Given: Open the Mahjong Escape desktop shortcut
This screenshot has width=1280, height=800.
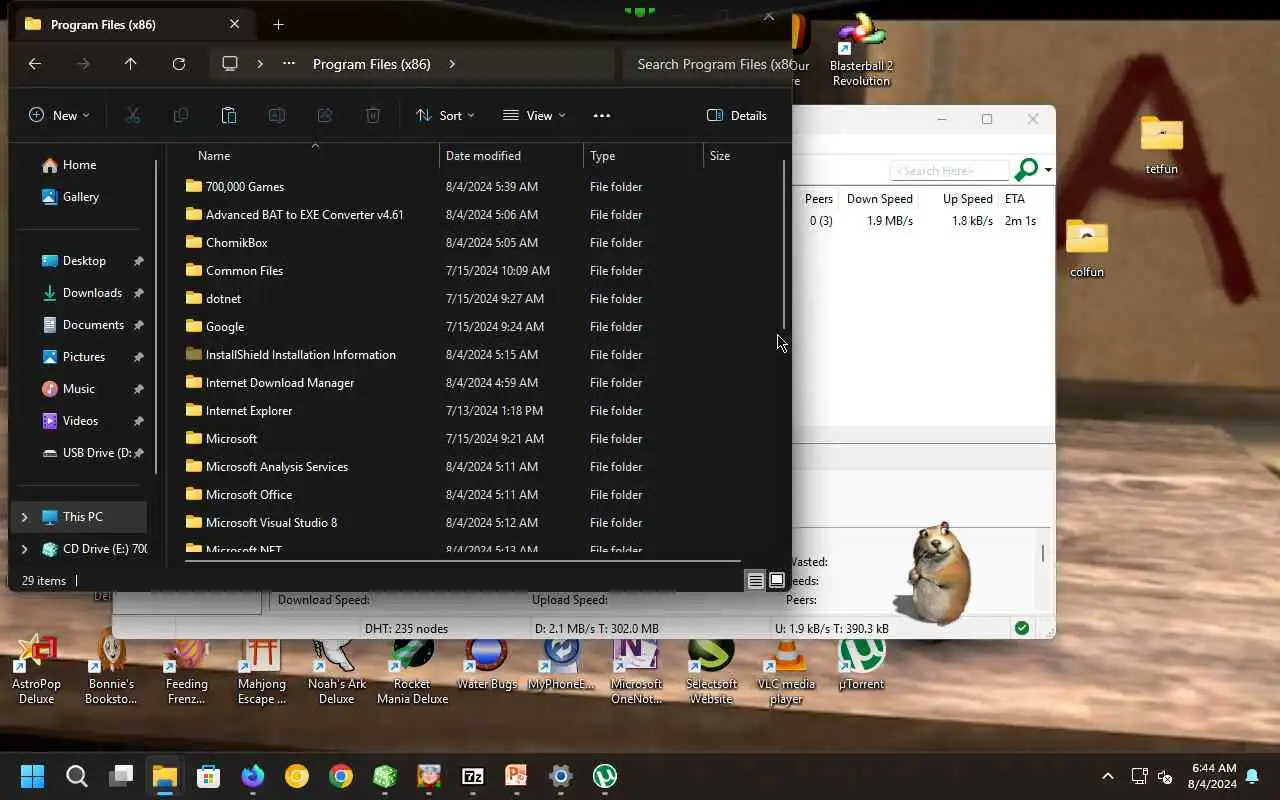Looking at the screenshot, I should coord(262,670).
